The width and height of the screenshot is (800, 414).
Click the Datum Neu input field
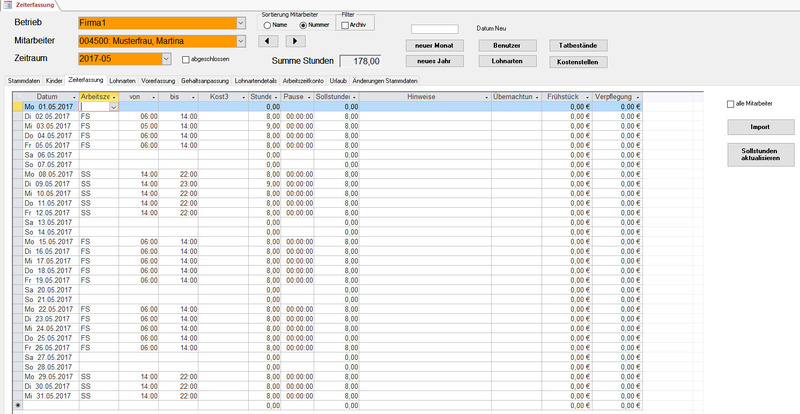(x=435, y=29)
